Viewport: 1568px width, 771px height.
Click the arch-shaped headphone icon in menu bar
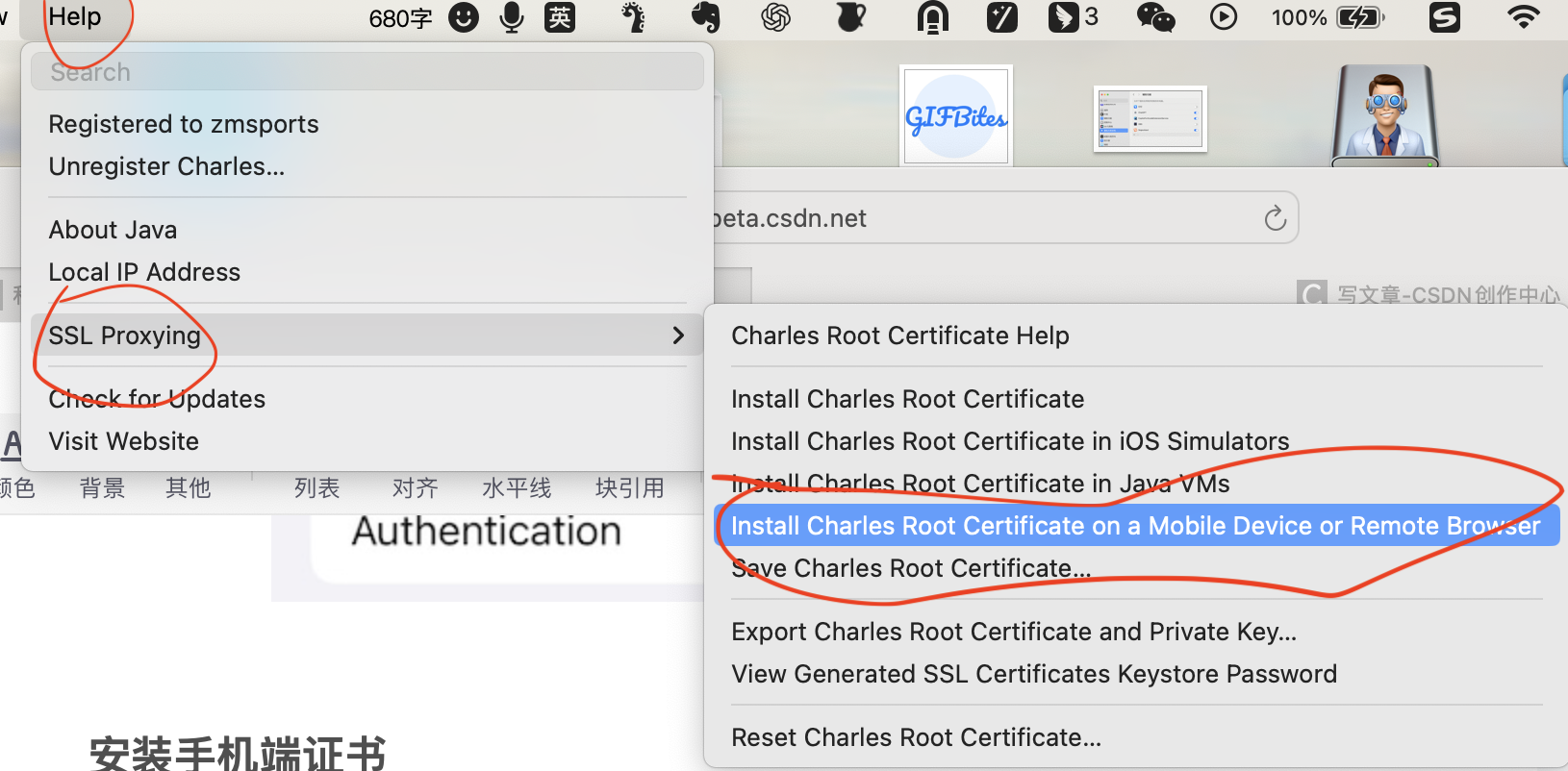(932, 17)
